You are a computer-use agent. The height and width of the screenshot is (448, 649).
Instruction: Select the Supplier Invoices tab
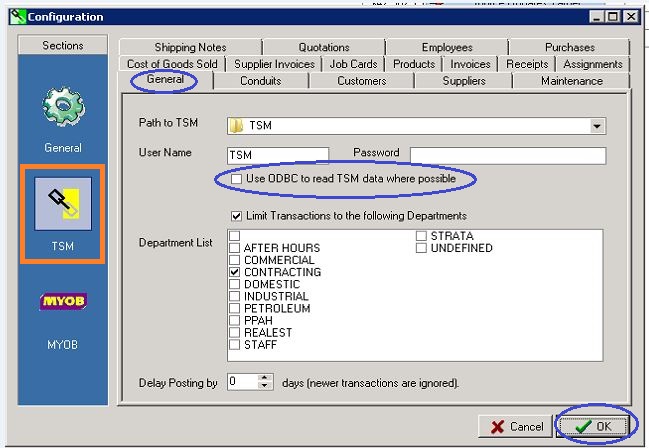[x=274, y=64]
